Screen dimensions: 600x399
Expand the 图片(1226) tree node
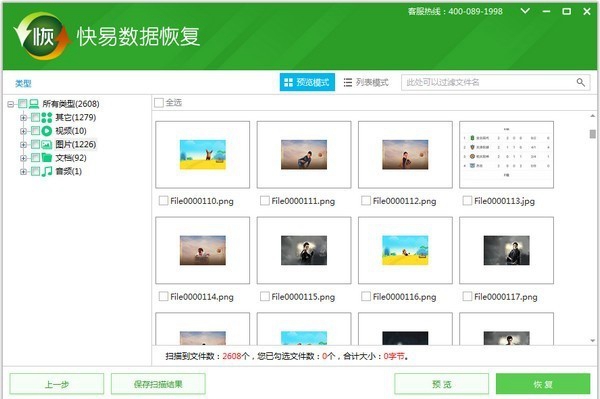(x=23, y=145)
